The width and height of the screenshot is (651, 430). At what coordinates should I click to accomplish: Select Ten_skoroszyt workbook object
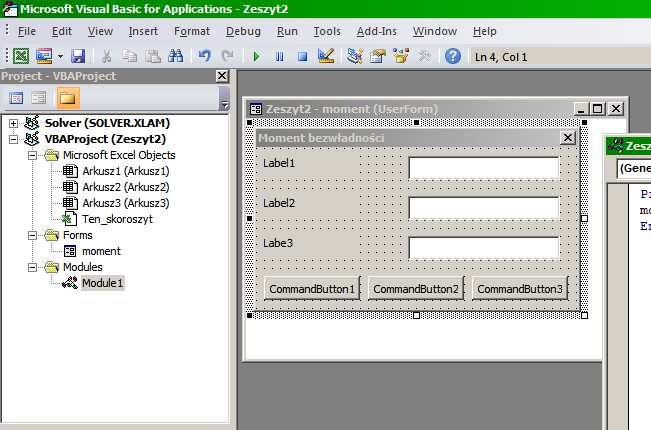(x=117, y=219)
